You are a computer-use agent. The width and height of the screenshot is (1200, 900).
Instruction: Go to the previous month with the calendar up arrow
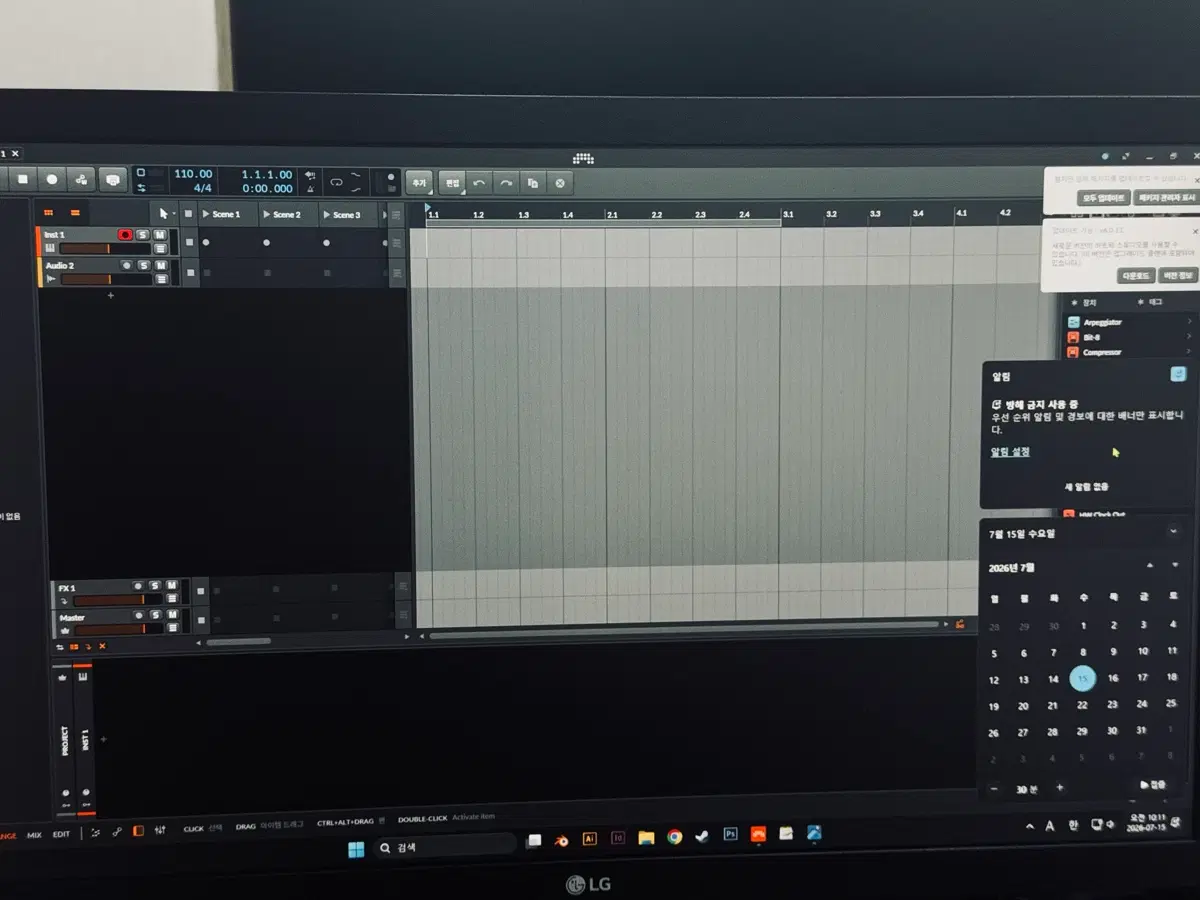coord(1150,566)
